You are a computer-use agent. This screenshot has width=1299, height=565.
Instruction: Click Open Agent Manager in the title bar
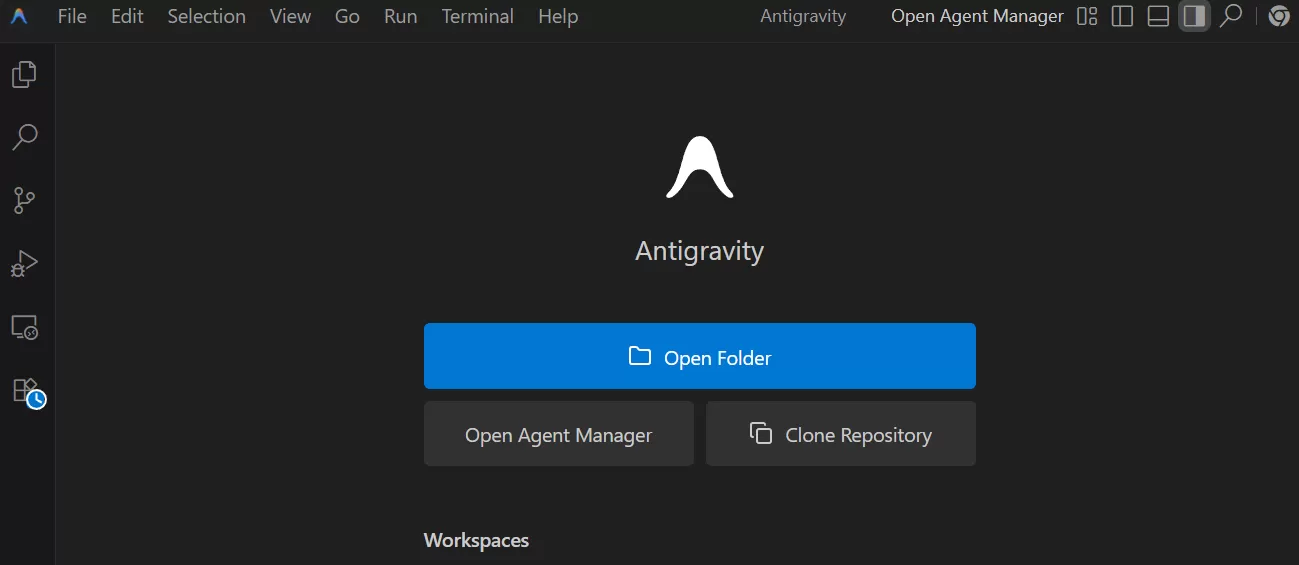(x=977, y=17)
